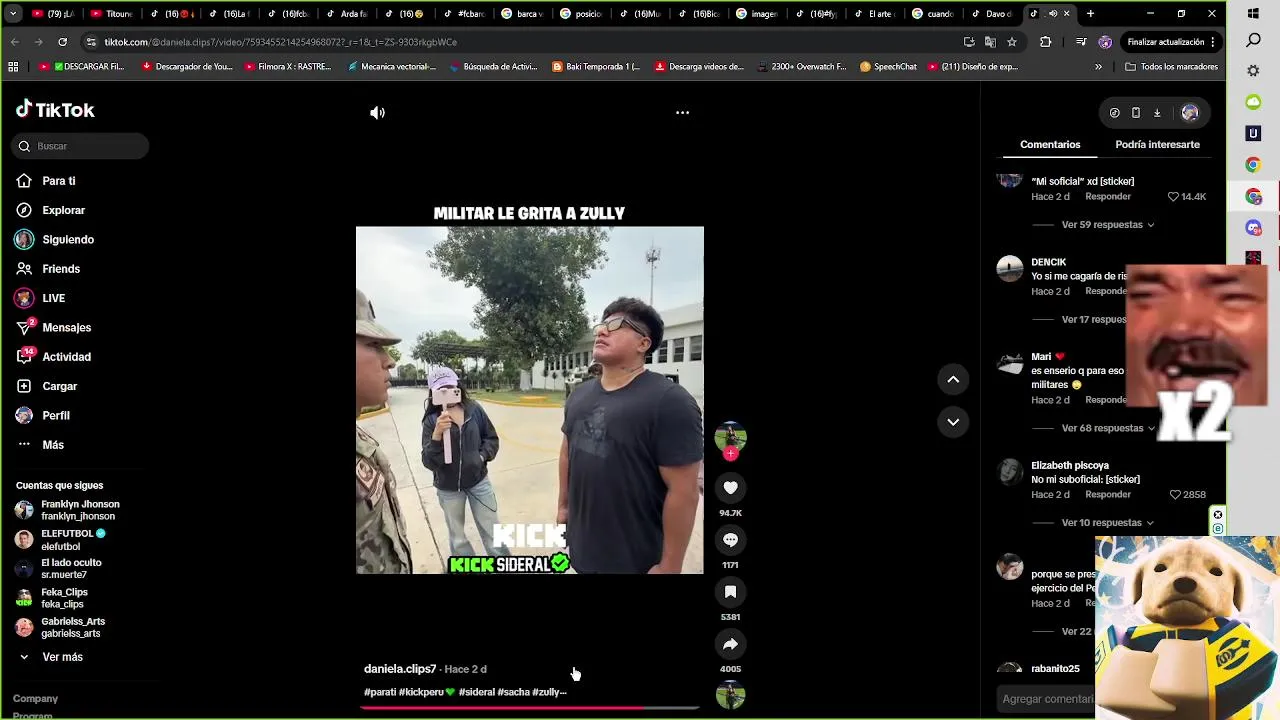
Task: Click the TikTok logo
Action: point(55,110)
